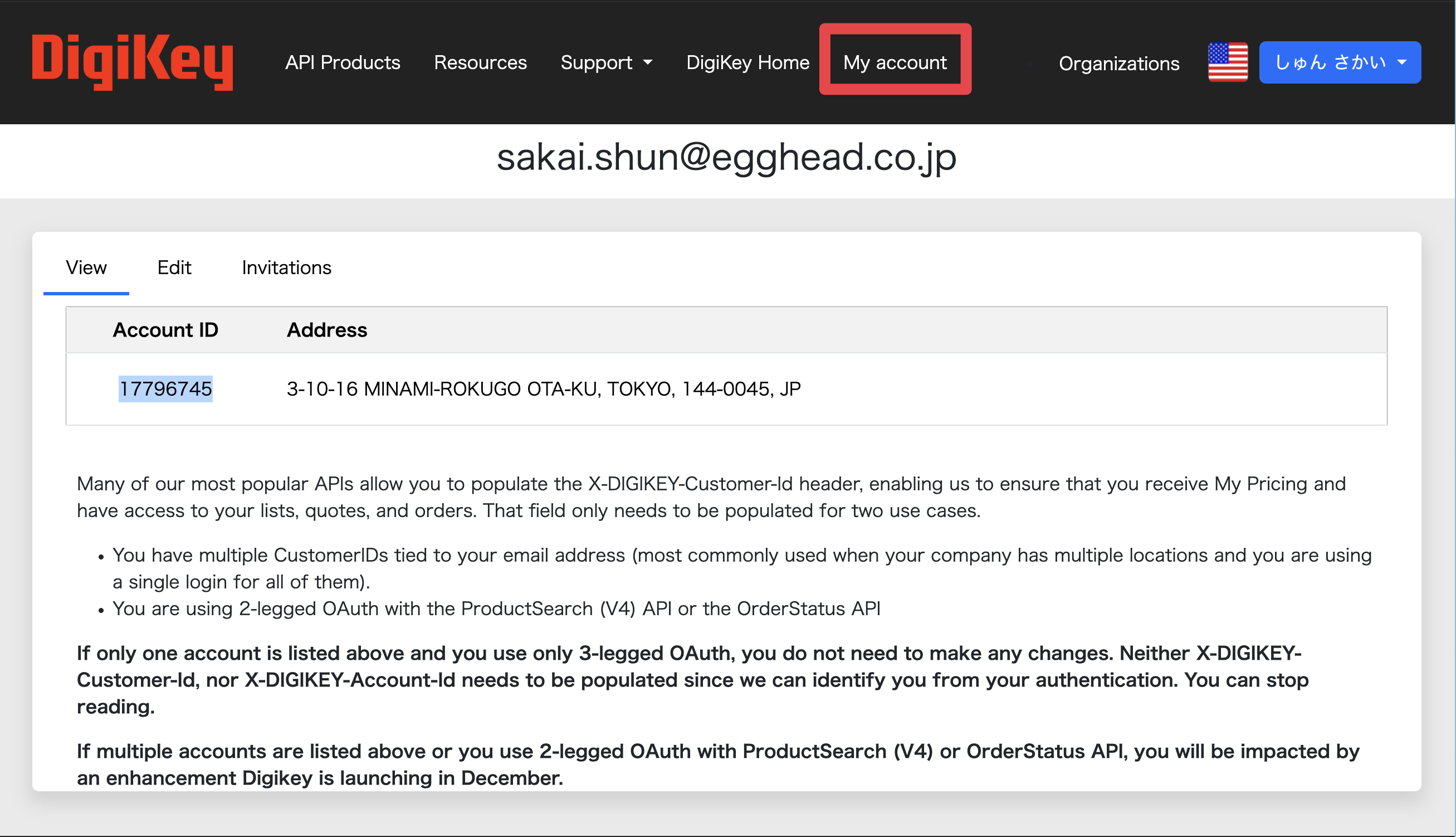Go to DigiKey Home link
This screenshot has width=1456, height=837.
coord(747,62)
